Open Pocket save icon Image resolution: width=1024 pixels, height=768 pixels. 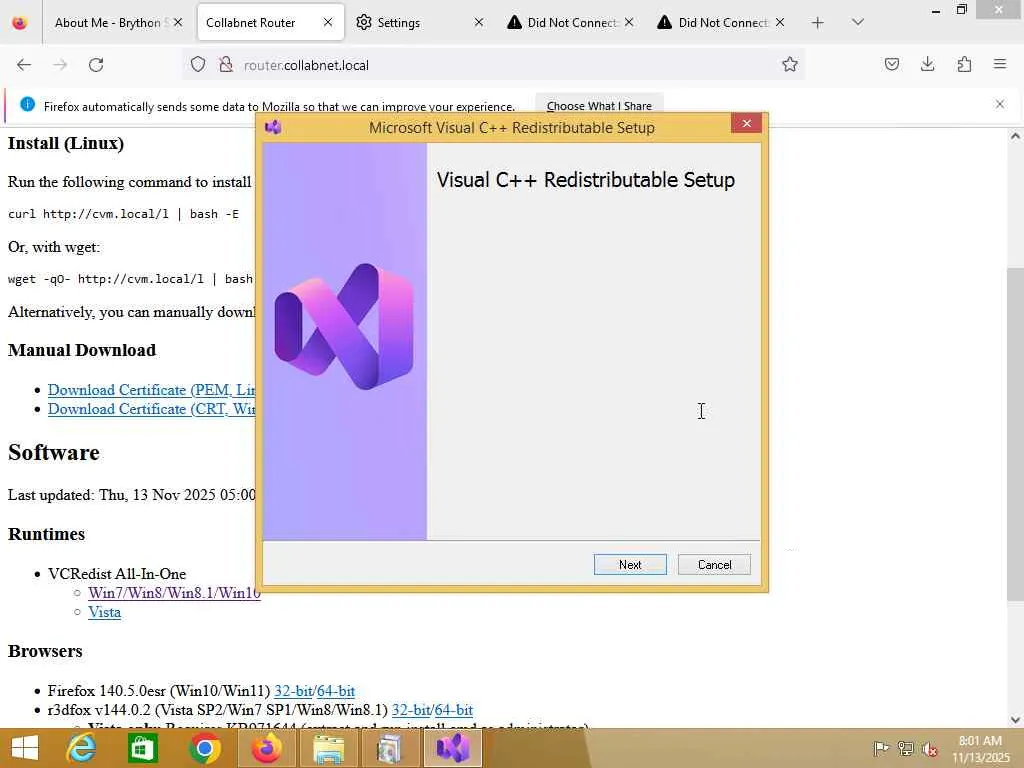click(891, 64)
